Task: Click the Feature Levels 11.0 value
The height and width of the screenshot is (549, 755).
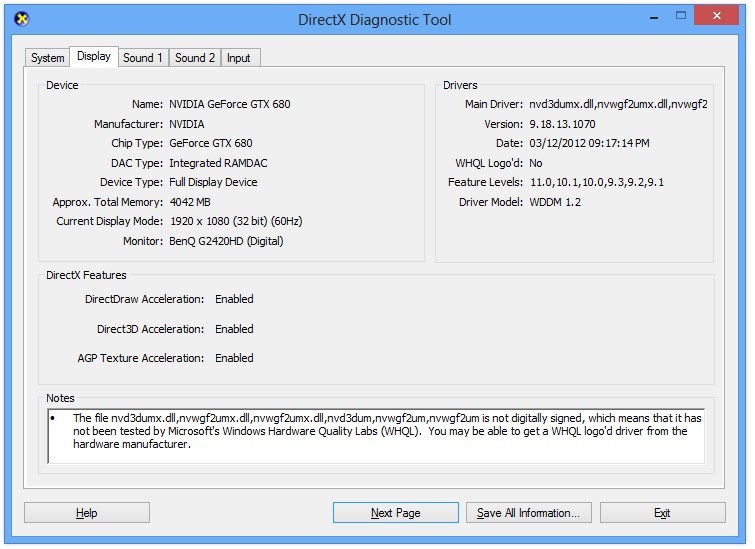Action: pyautogui.click(x=597, y=183)
